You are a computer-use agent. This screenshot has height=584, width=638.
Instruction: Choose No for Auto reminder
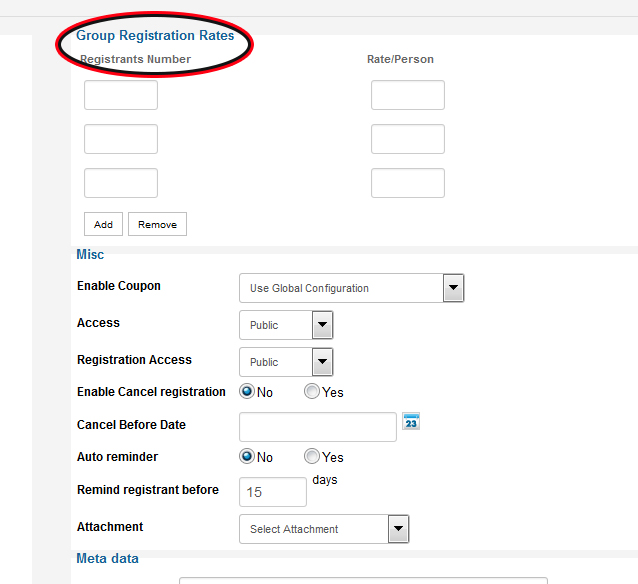coord(247,457)
